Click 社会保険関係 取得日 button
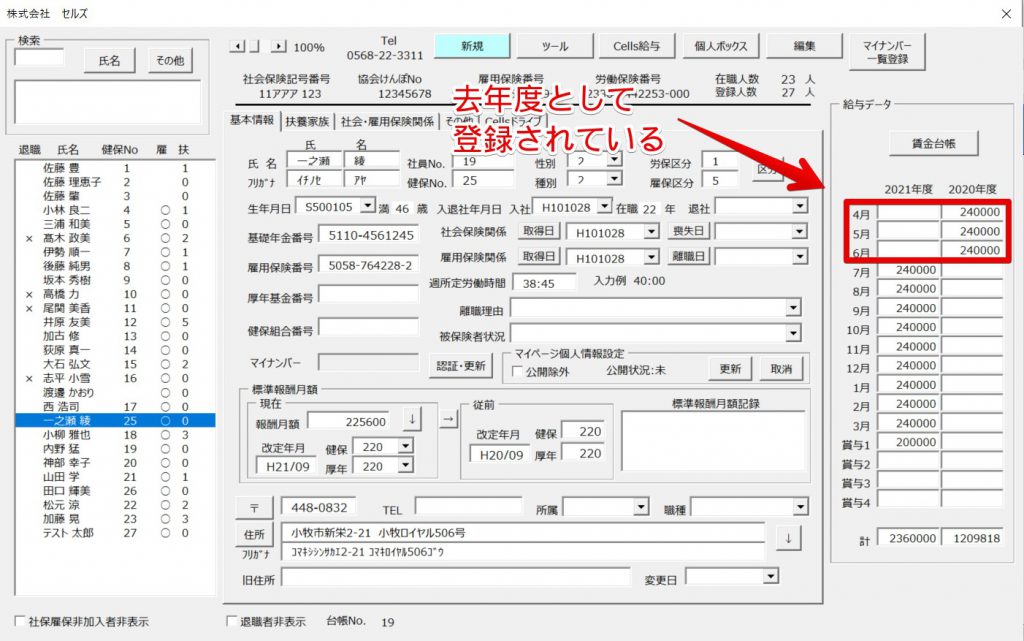 tap(539, 231)
